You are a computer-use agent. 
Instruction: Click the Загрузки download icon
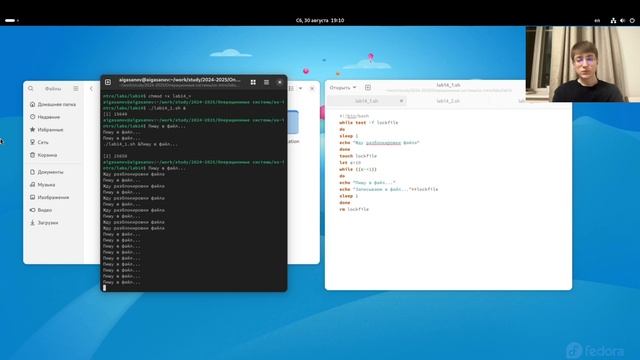click(x=32, y=223)
